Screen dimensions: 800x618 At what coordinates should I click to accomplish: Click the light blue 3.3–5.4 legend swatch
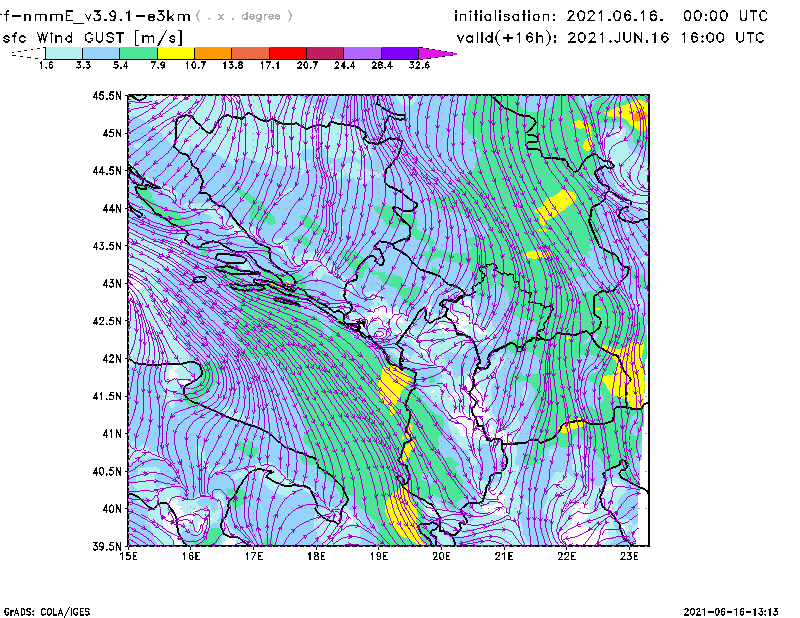[x=101, y=53]
